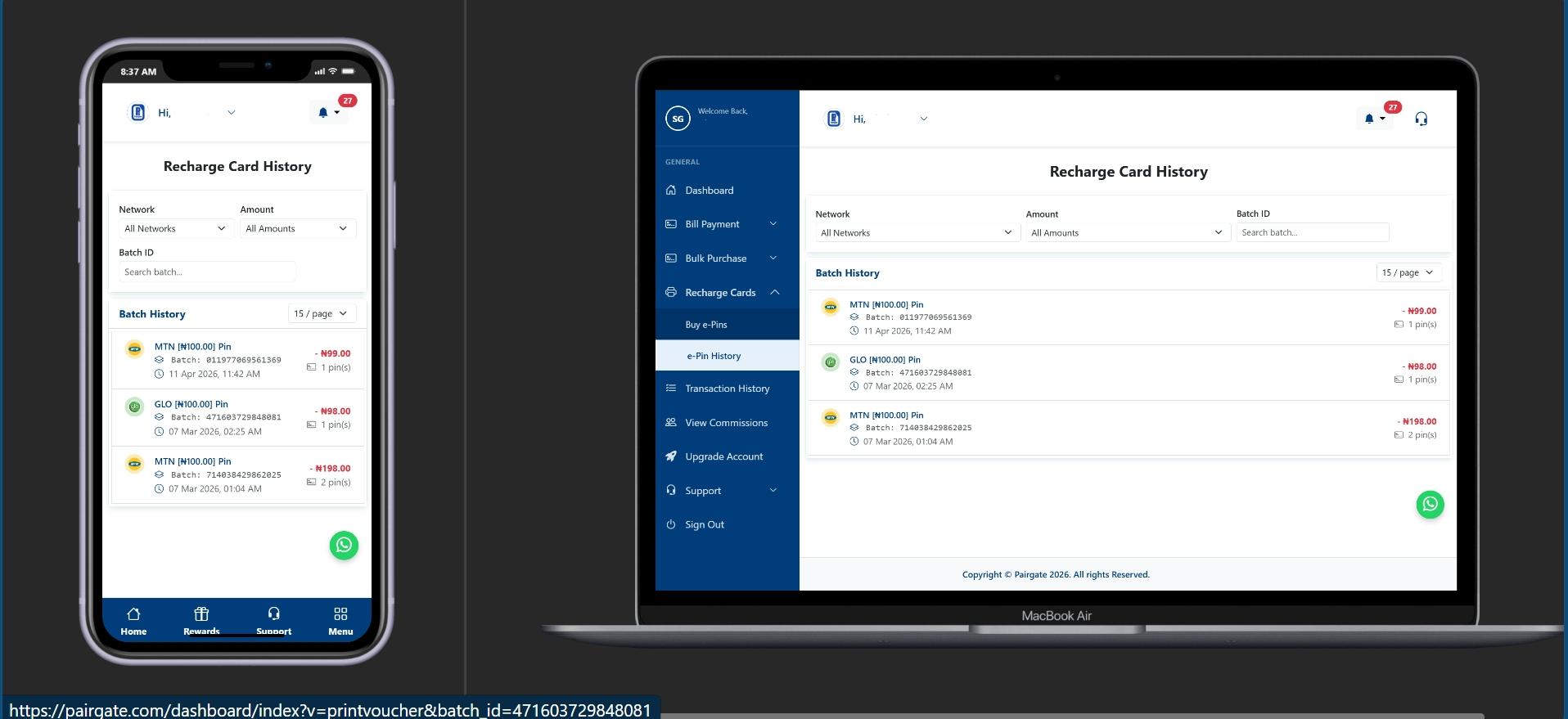The image size is (1568, 719).
Task: Click Recharge Cards printer icon in sidebar
Action: point(671,292)
